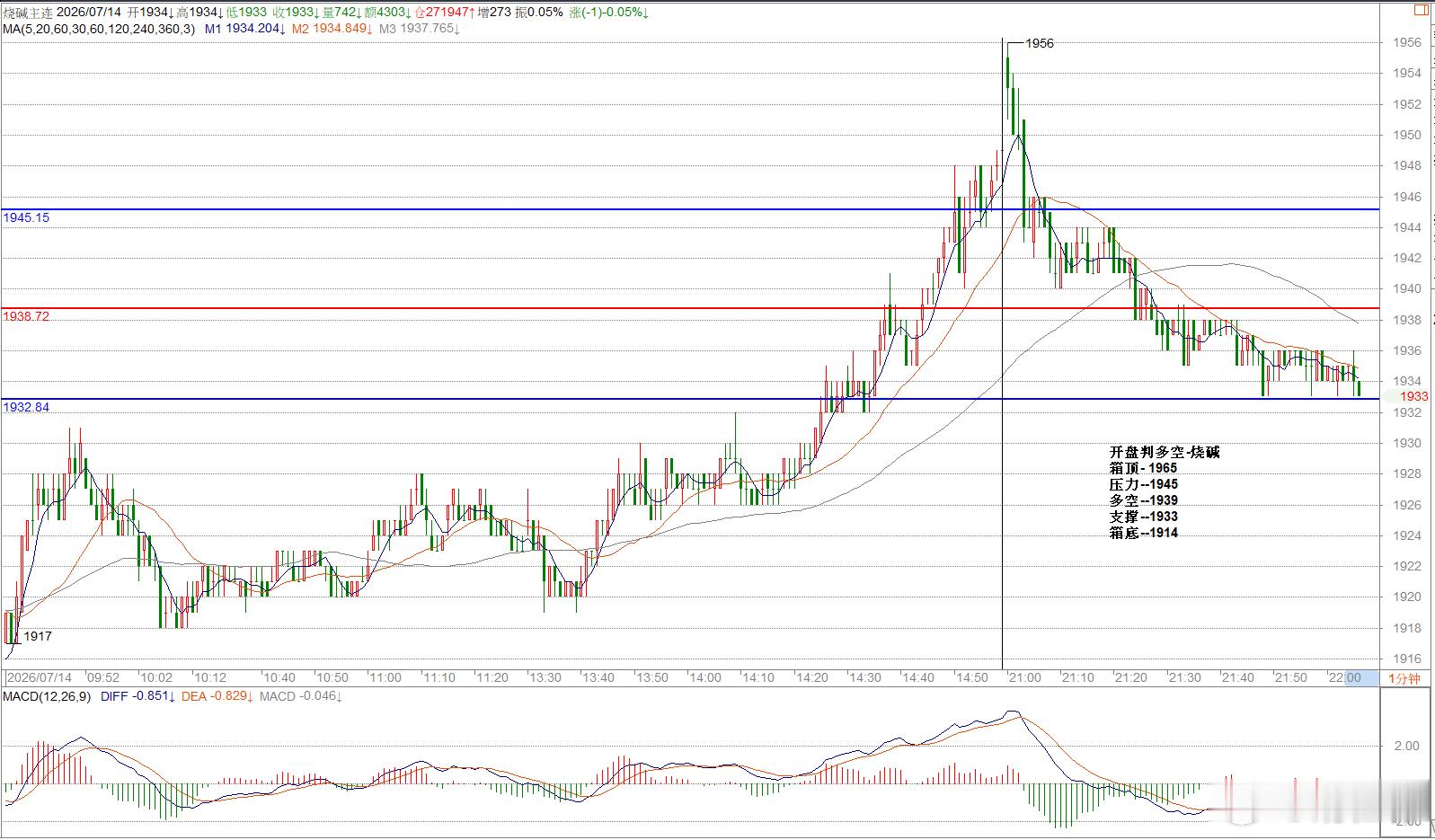Click the M2 1934.849 moving average value
The image size is (1435, 840).
click(332, 29)
